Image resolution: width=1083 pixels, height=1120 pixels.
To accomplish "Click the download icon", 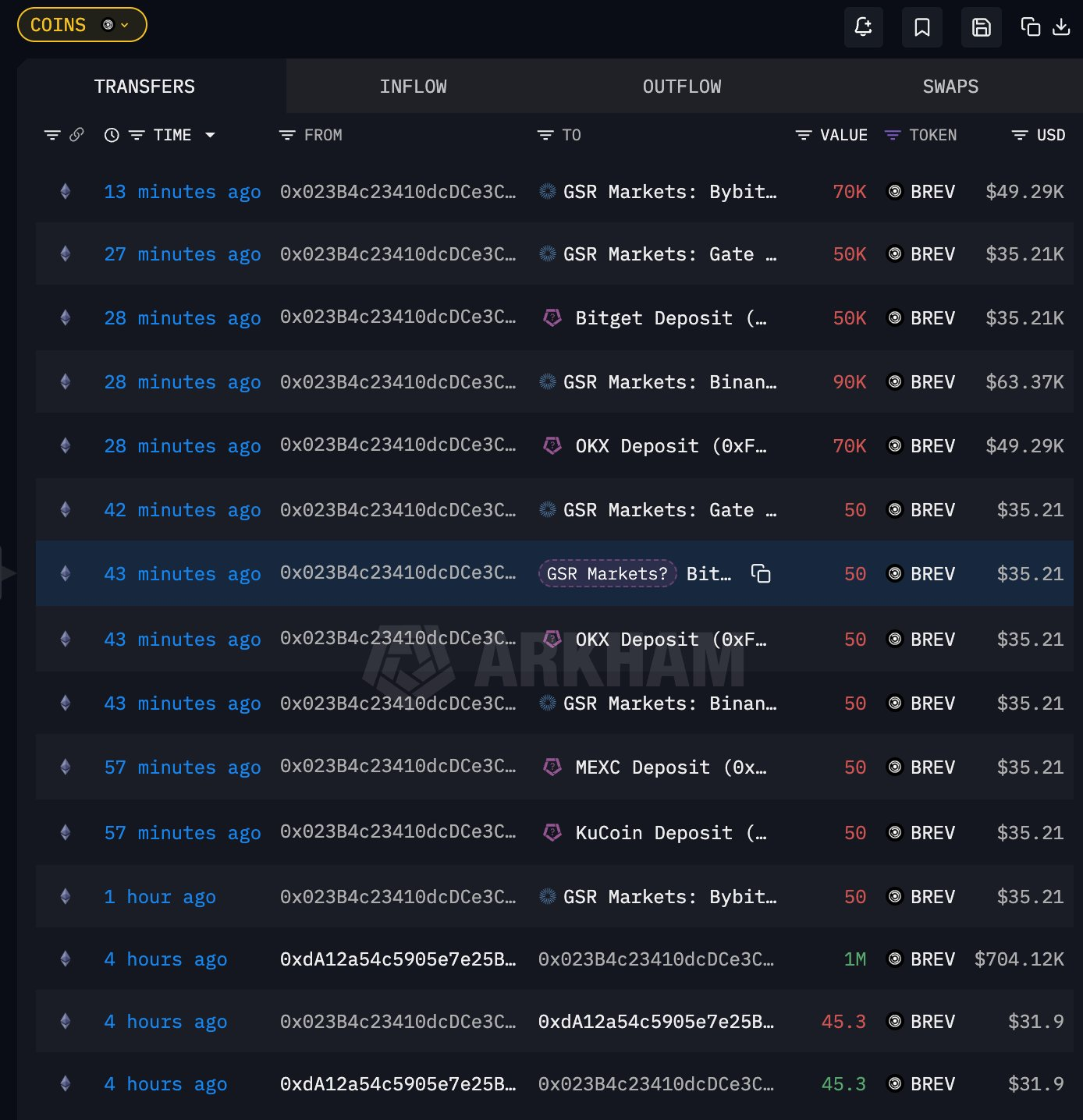I will 1061,27.
